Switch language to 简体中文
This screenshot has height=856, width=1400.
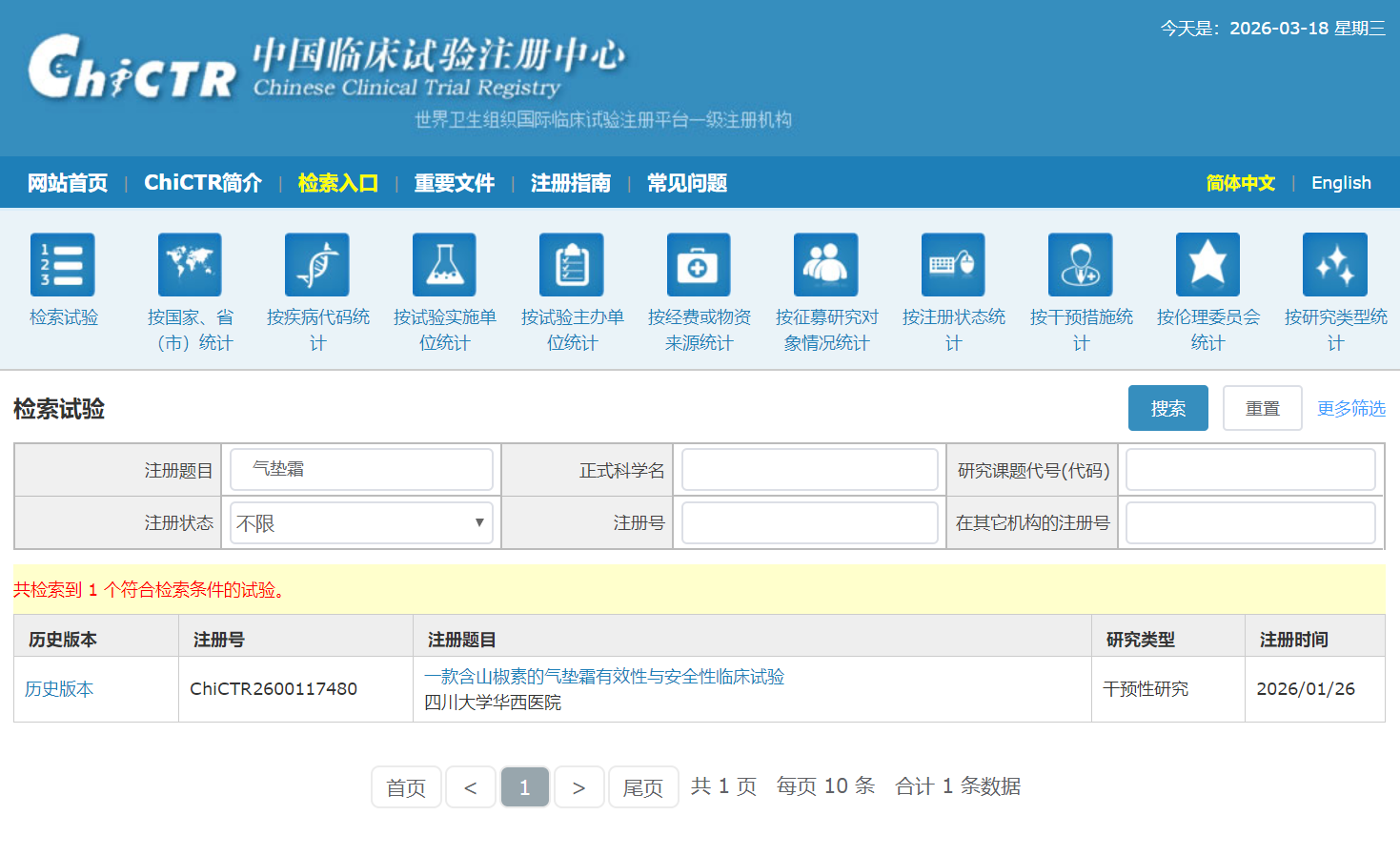(1241, 183)
